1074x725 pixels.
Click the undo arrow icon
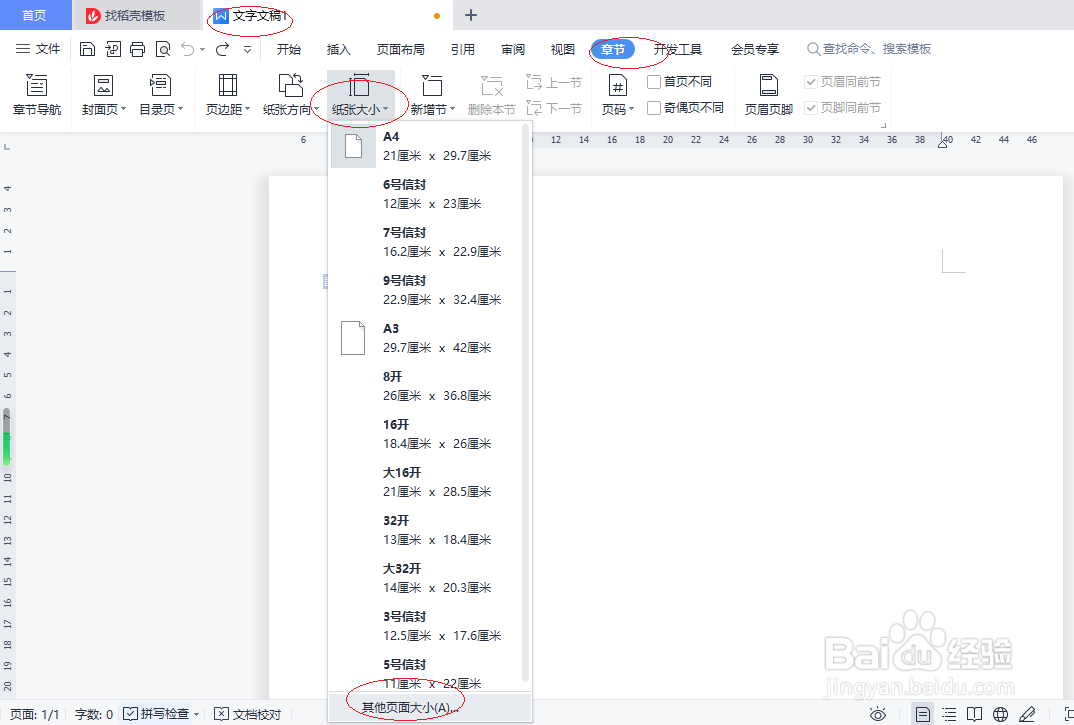187,49
